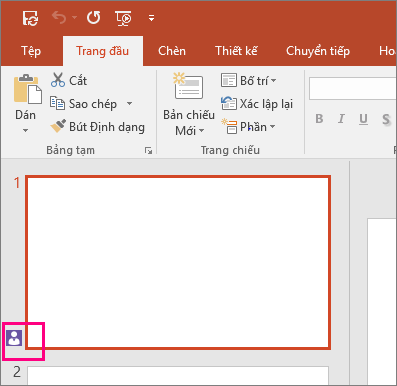This screenshot has height=386, width=397.
Task: Open the Undo history dropdown arrow
Action: pyautogui.click(x=74, y=18)
